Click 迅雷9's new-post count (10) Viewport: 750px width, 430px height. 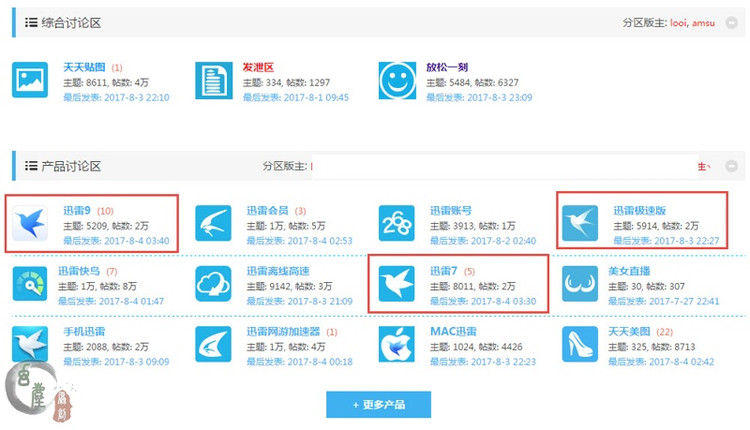click(x=105, y=211)
